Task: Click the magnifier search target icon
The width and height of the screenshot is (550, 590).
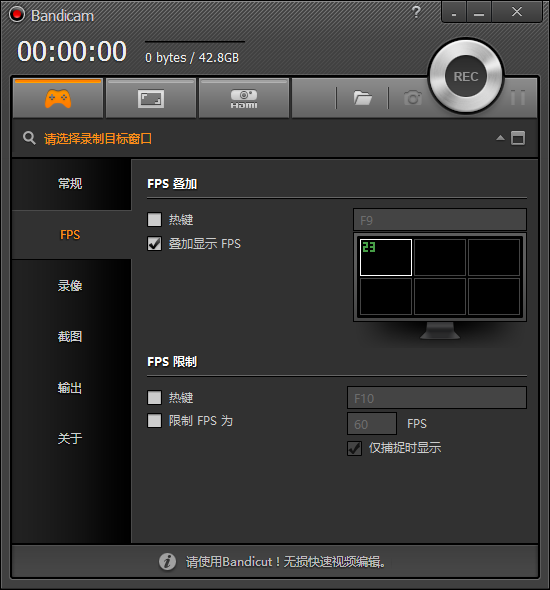Action: [29, 138]
